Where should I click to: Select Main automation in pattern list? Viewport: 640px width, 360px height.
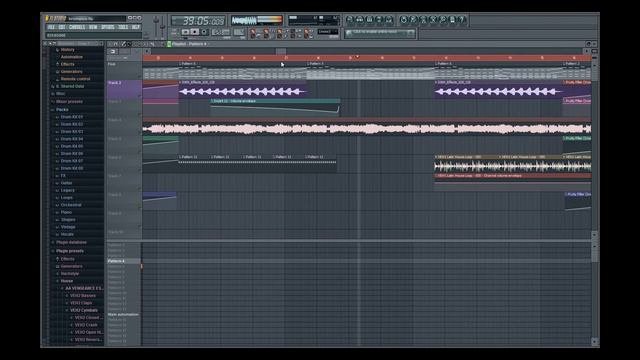pos(123,315)
